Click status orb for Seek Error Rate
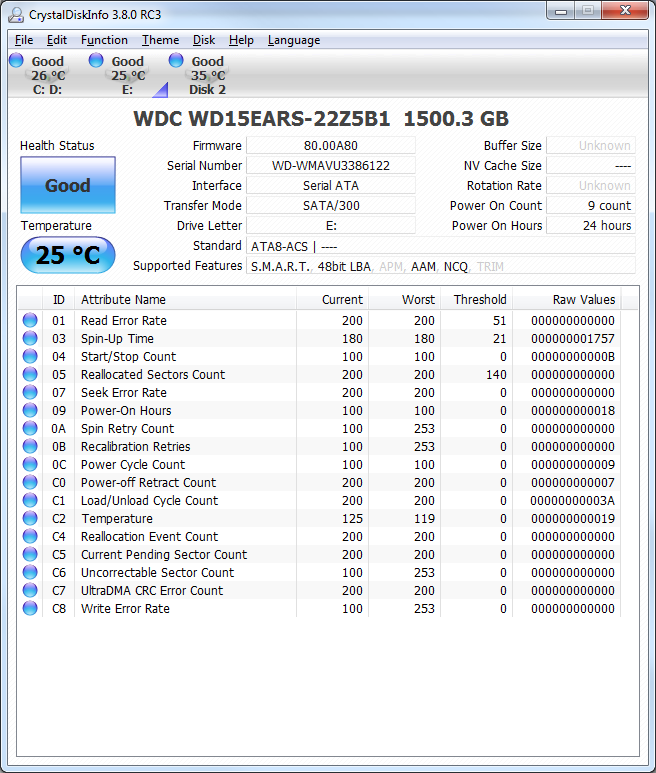Viewport: 656px width, 773px height. click(x=30, y=392)
